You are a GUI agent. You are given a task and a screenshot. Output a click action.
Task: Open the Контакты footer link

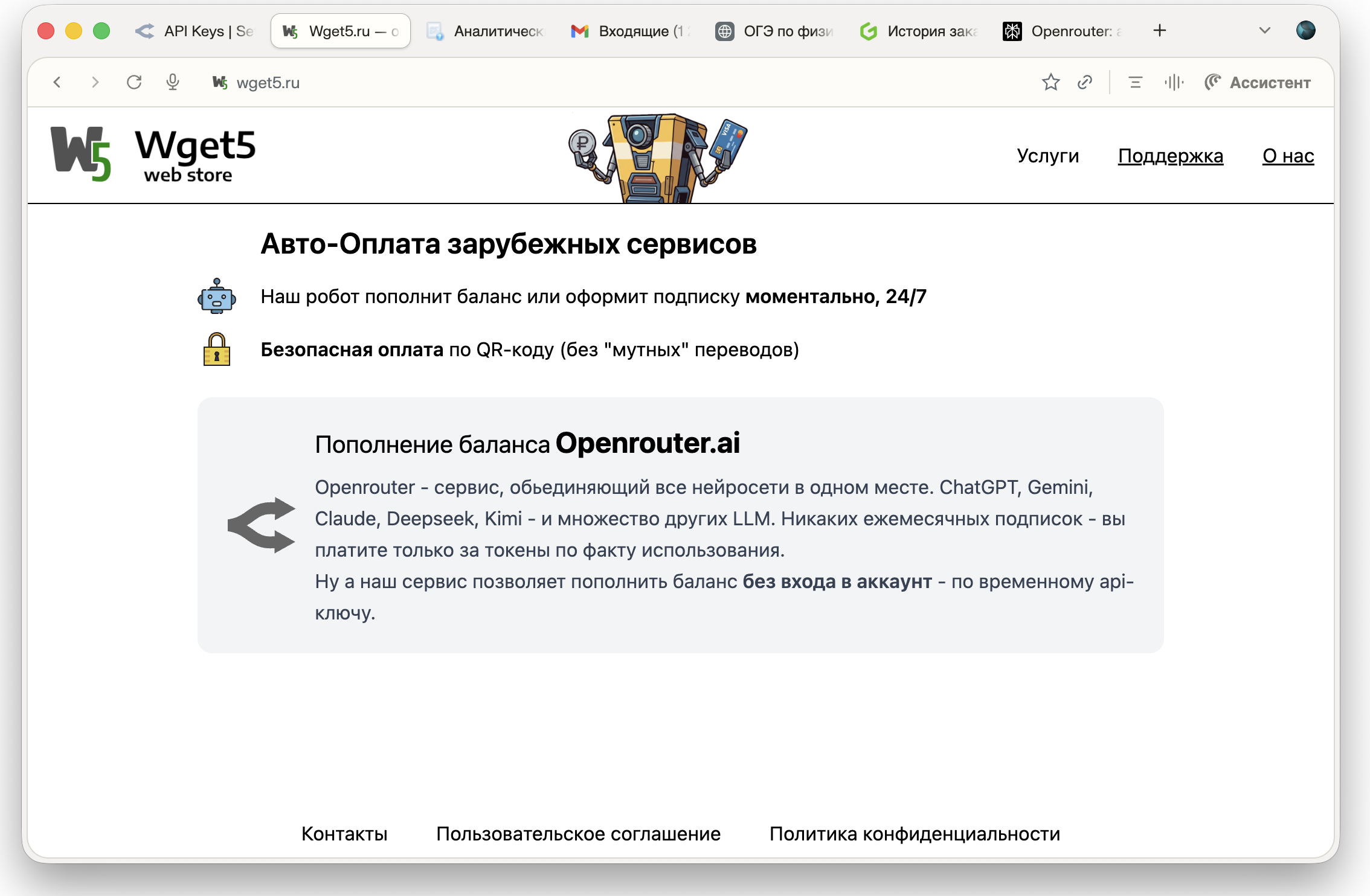click(344, 834)
